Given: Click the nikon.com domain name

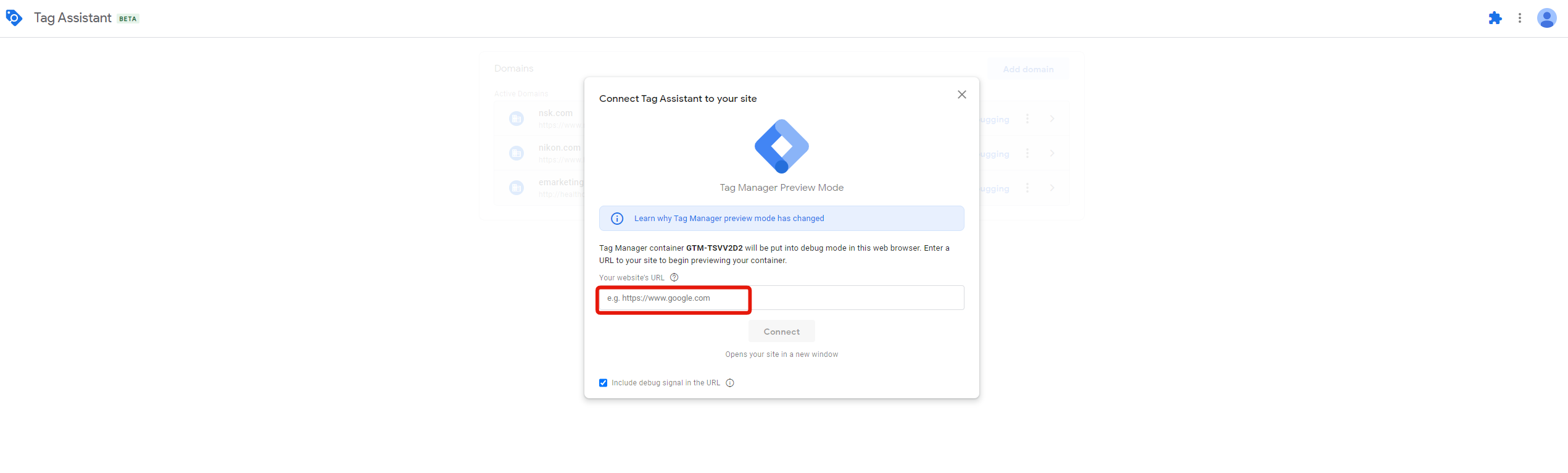Looking at the screenshot, I should tap(560, 148).
